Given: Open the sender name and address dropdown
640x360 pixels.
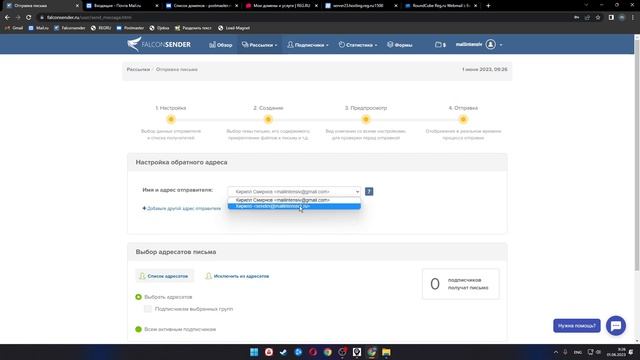Looking at the screenshot, I should [294, 191].
